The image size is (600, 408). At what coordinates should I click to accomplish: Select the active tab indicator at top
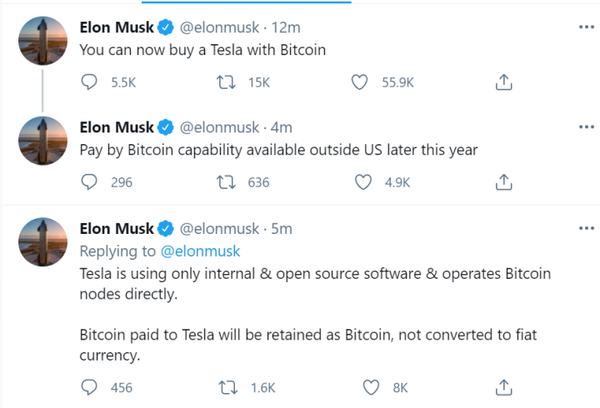click(246, 2)
